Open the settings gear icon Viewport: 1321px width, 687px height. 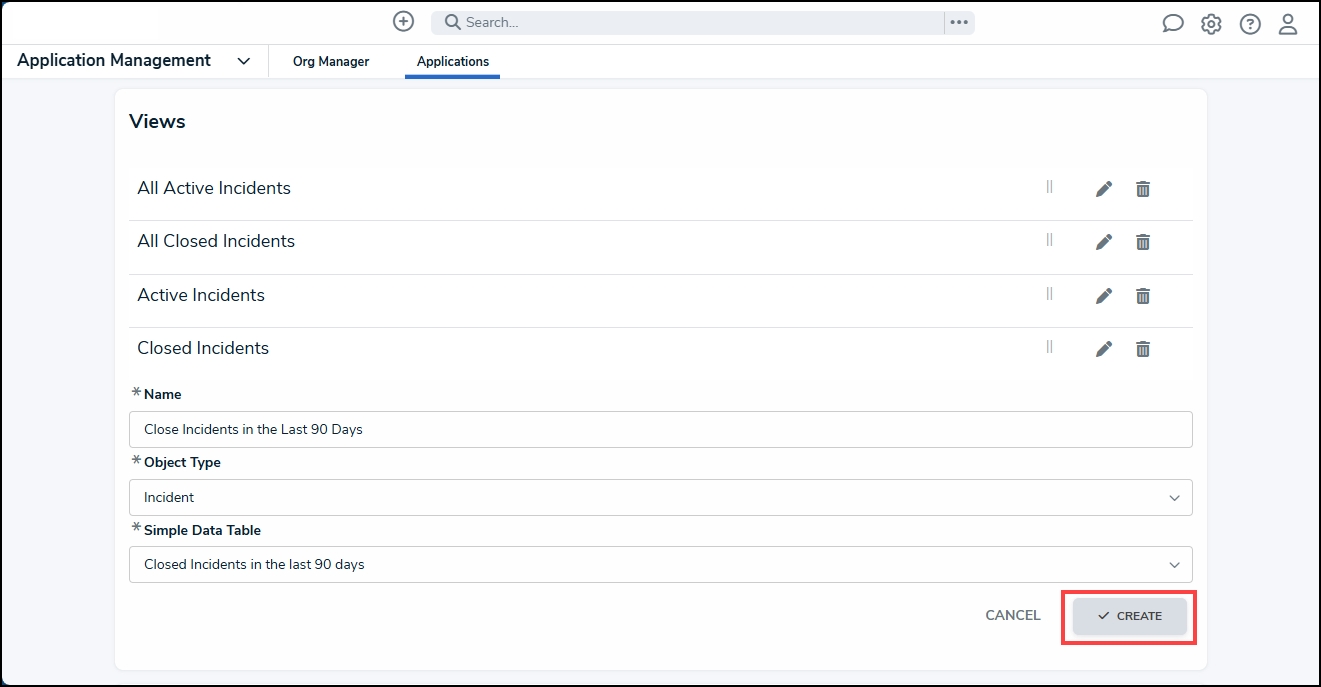pos(1211,24)
